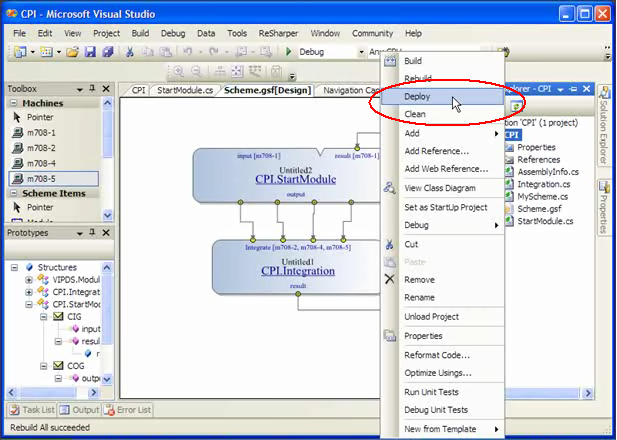
Task: Select the Pointer tool under Machines
Action: tap(54, 117)
